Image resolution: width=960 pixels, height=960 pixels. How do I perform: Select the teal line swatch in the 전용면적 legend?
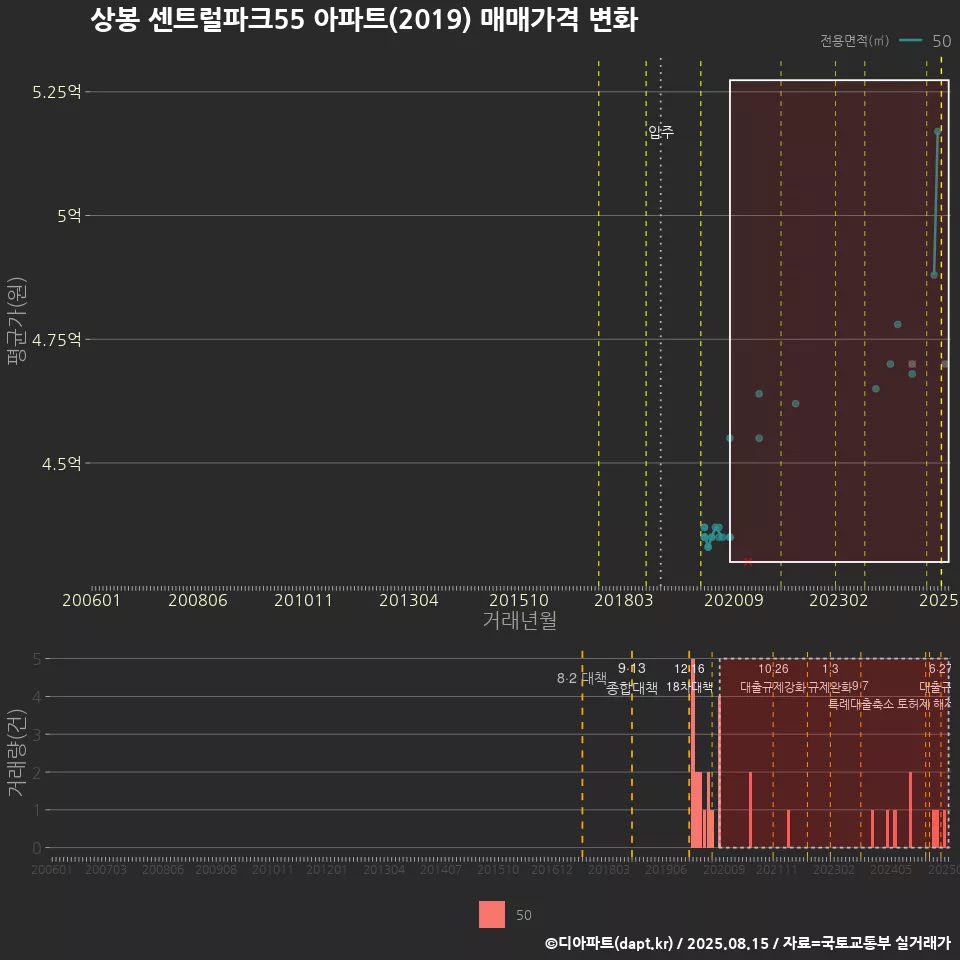pos(910,41)
